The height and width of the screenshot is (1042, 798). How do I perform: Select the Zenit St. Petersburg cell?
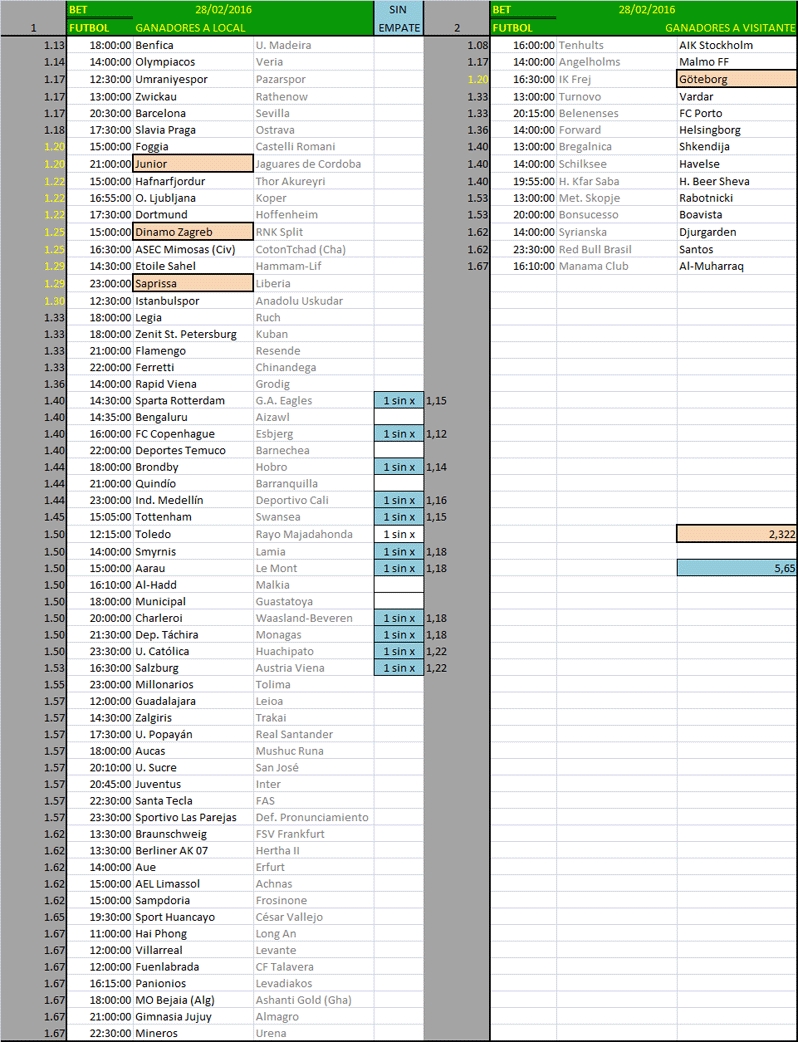193,334
